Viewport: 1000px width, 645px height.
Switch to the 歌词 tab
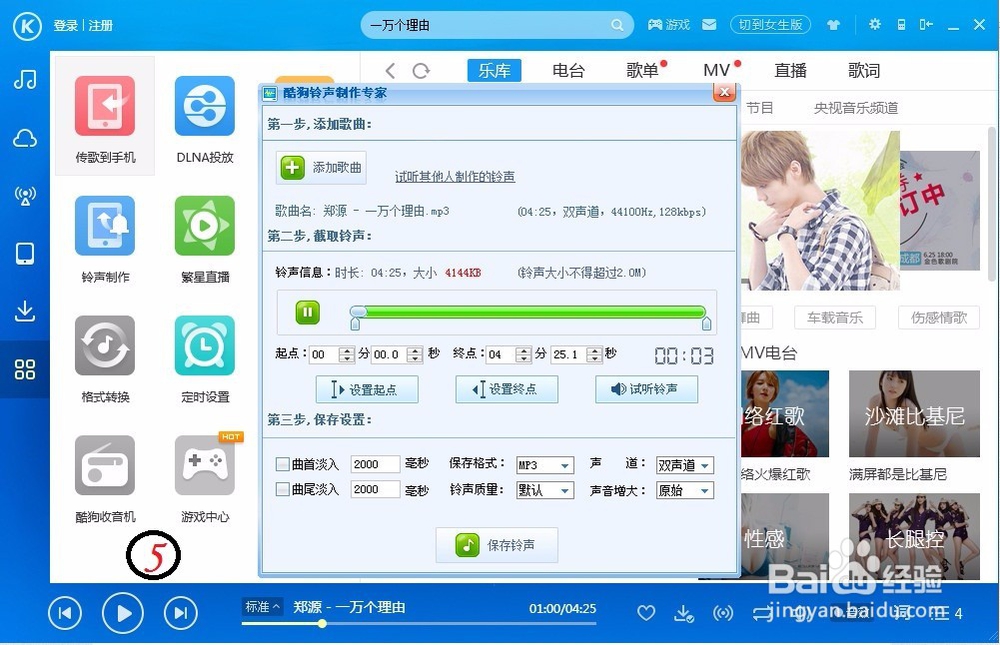tap(864, 70)
